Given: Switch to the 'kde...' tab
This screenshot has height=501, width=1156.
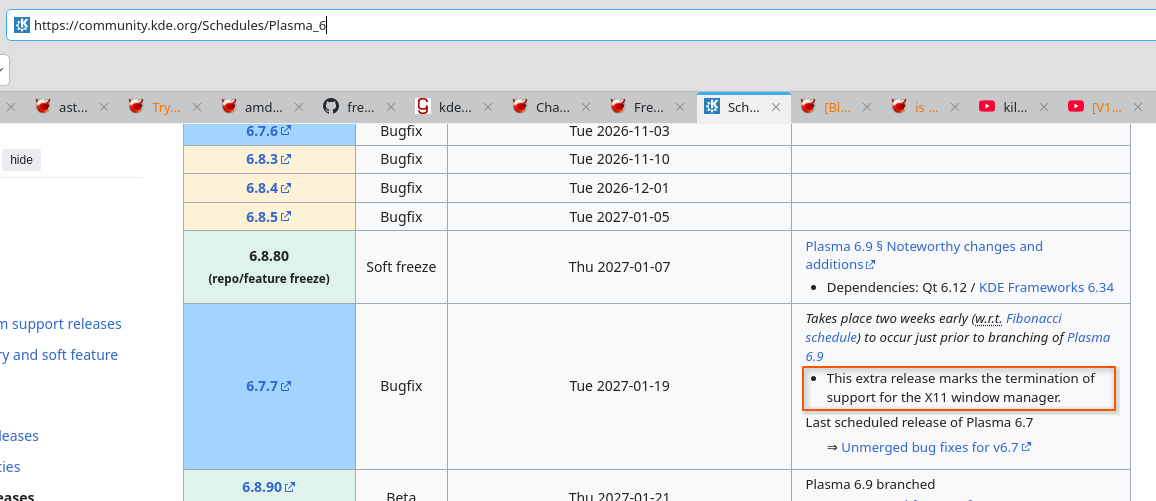Looking at the screenshot, I should 453,107.
